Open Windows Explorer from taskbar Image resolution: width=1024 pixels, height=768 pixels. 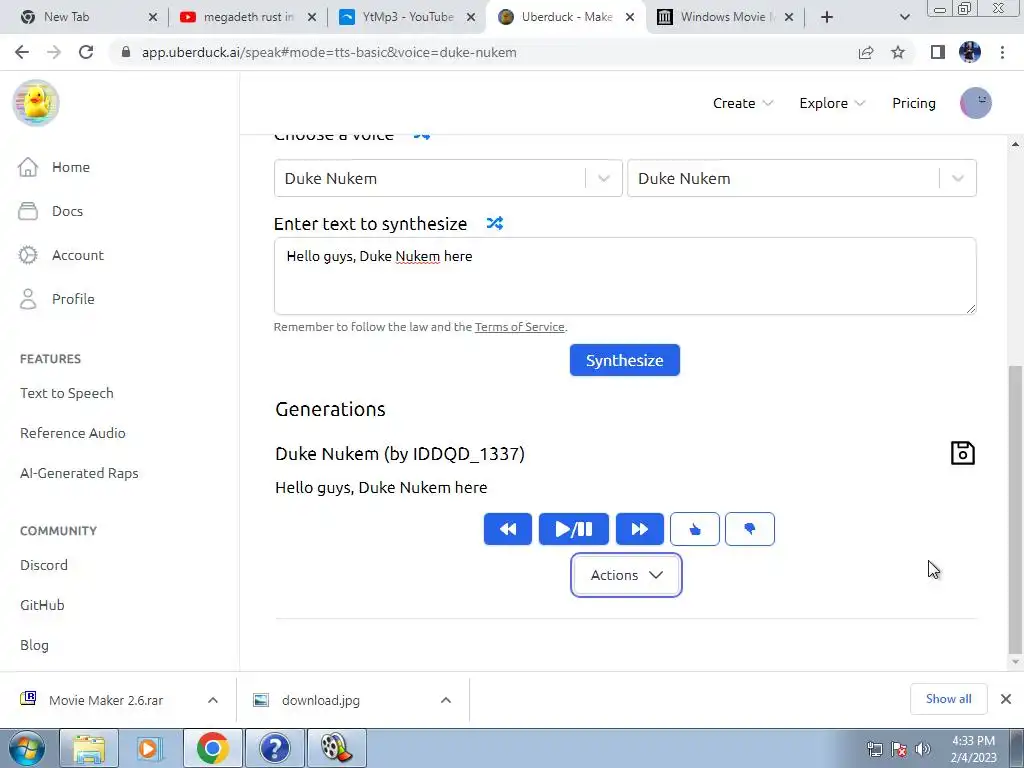tap(89, 748)
